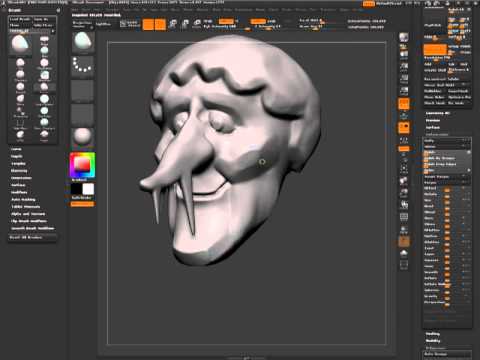
Task: Toggle the Draw mode button
Action: pos(160,24)
